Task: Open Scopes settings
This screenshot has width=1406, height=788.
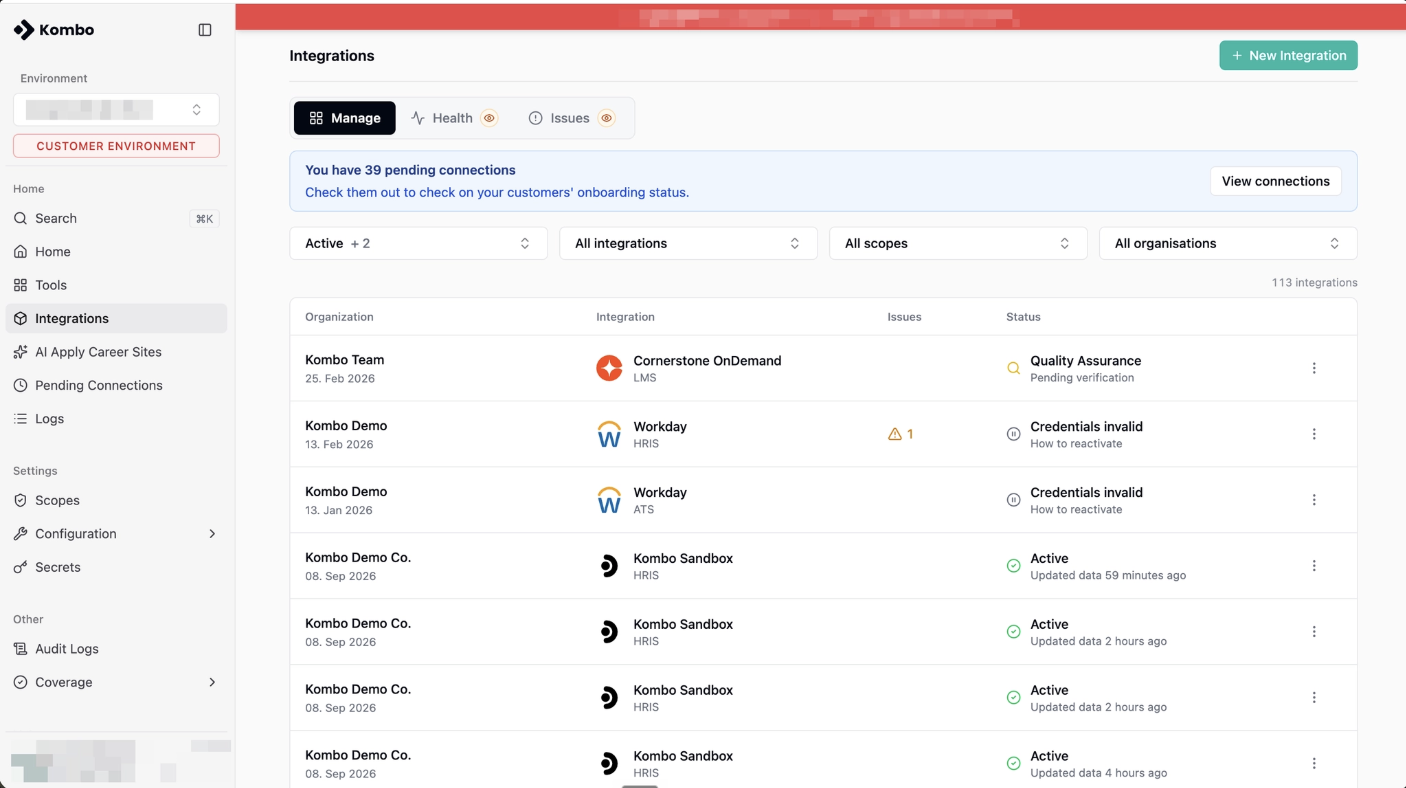Action: coord(116,500)
